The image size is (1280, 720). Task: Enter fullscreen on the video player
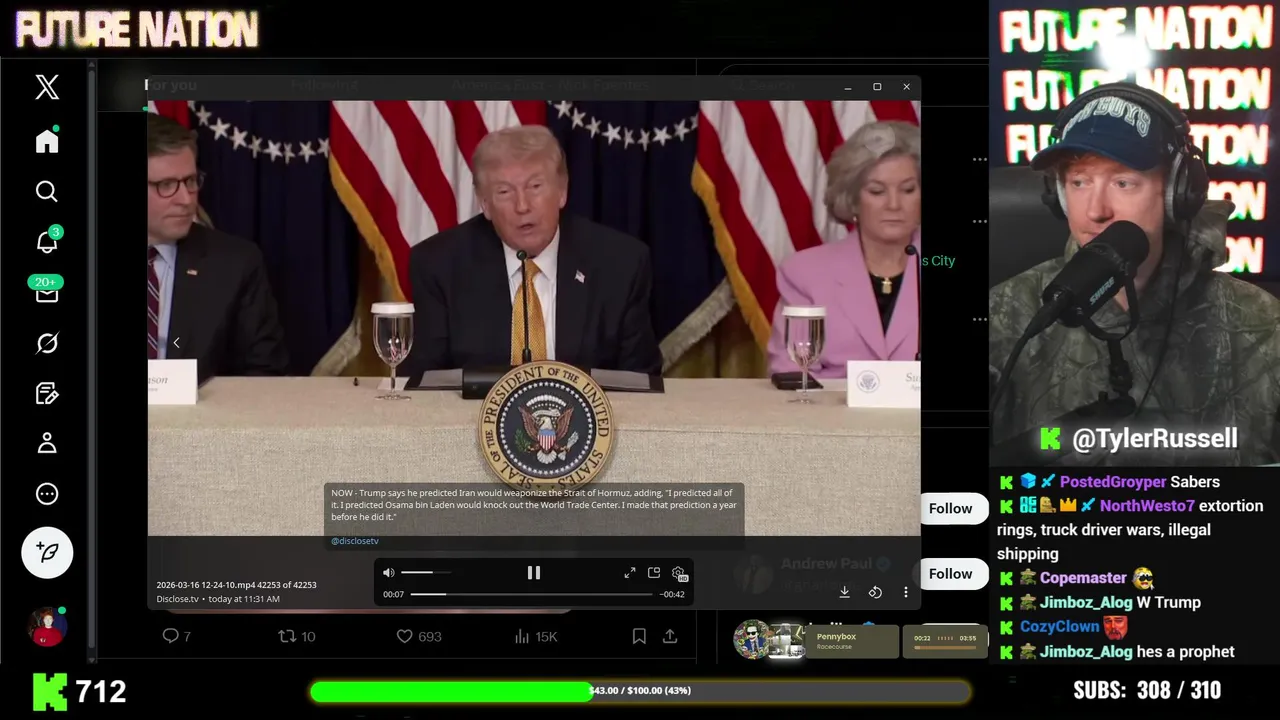pyautogui.click(x=630, y=573)
